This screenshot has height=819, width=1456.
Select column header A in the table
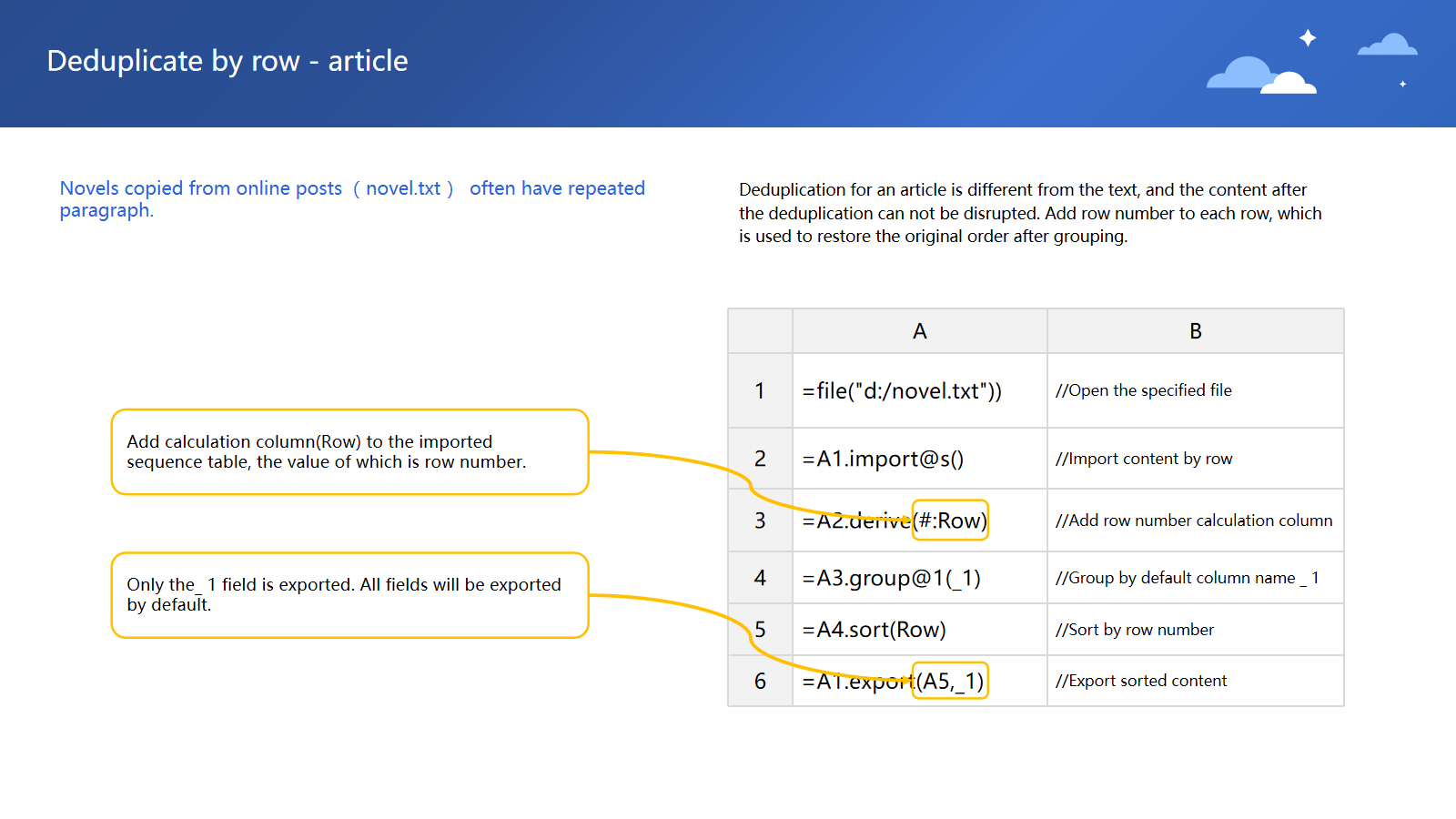point(919,331)
